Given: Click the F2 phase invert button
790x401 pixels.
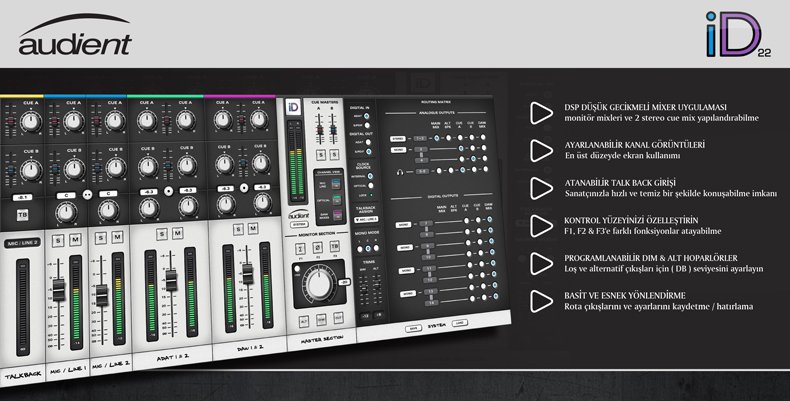Looking at the screenshot, I should point(317,247).
